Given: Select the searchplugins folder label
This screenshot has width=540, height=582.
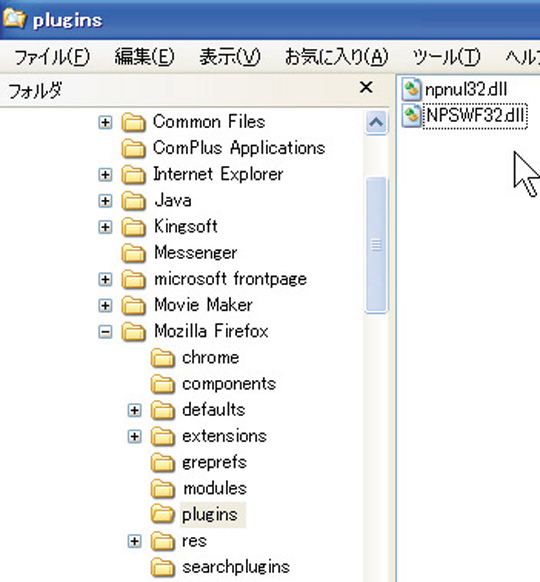Looking at the screenshot, I should point(236,567).
